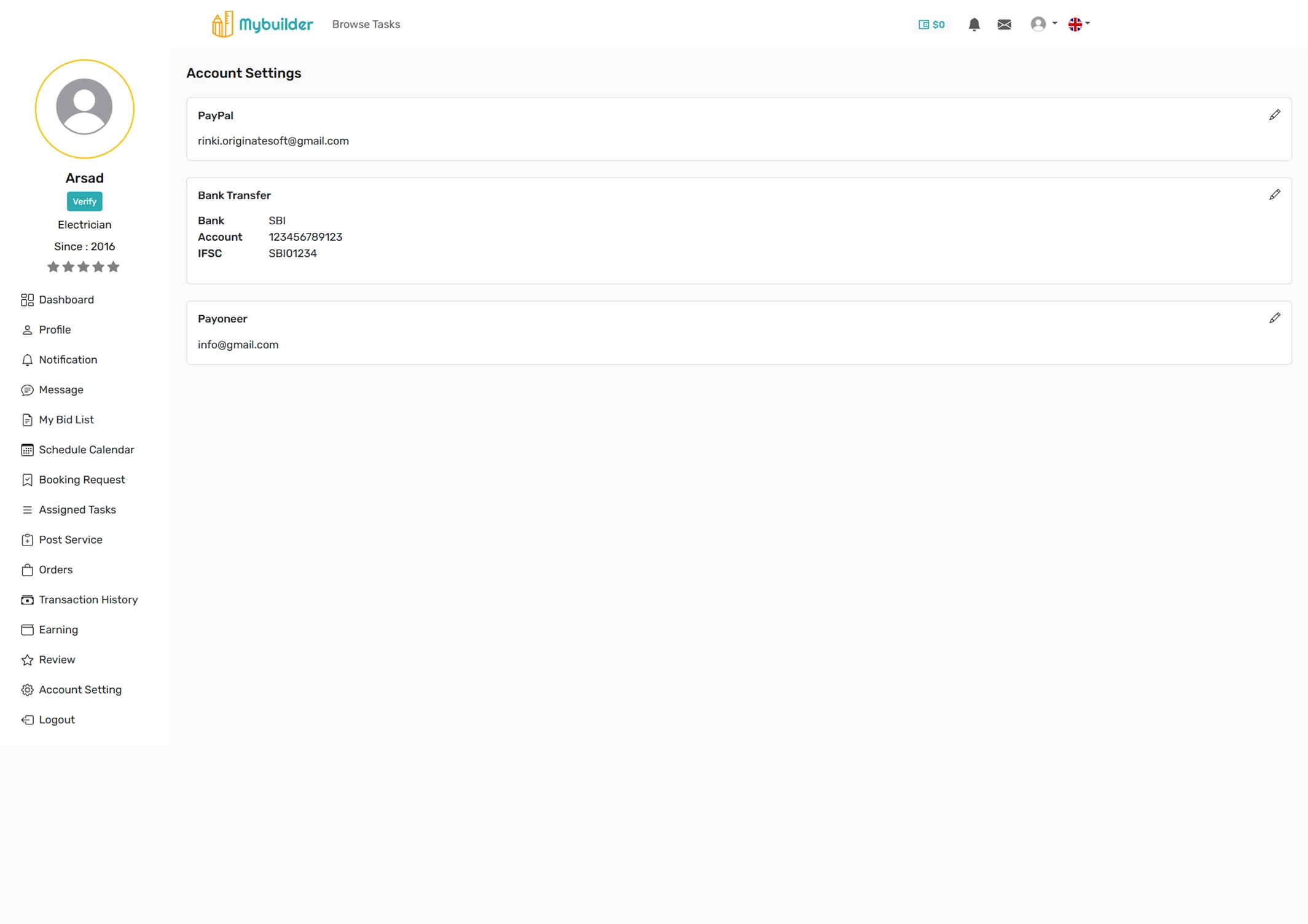Click the Verify badge button
Screen dimensions: 1308x924
pos(84,202)
